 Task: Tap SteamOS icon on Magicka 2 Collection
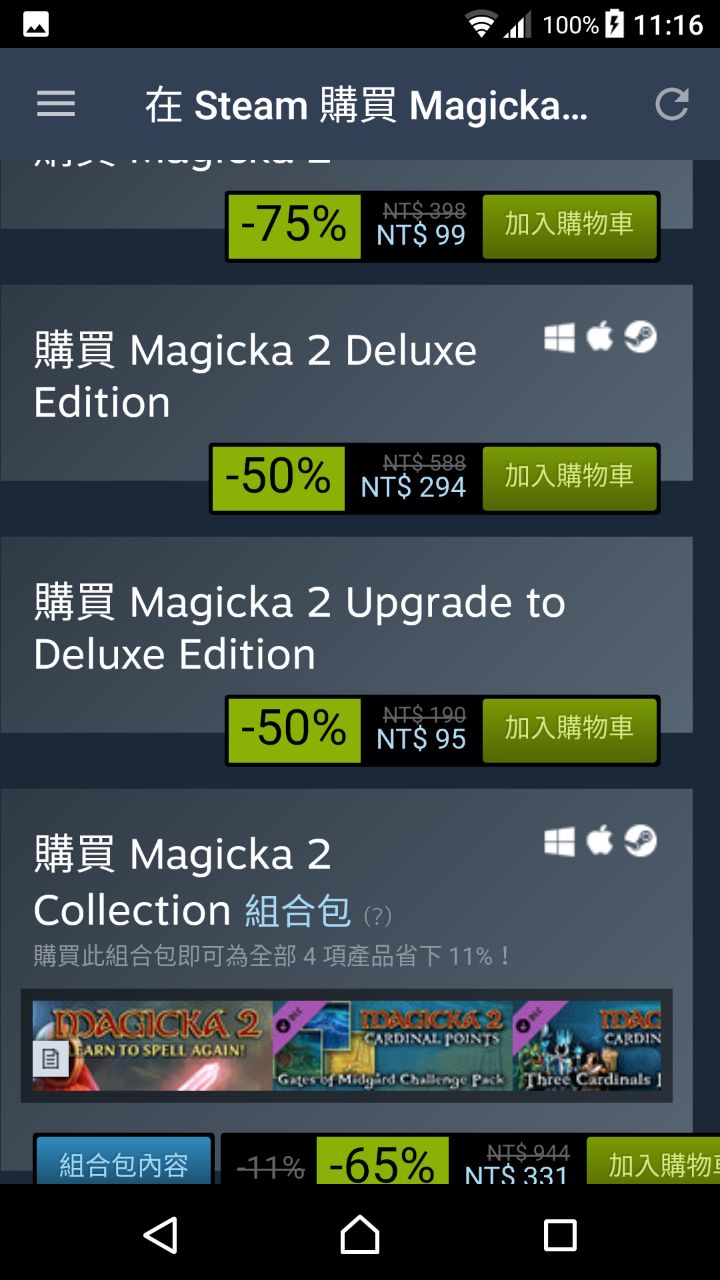tap(640, 842)
